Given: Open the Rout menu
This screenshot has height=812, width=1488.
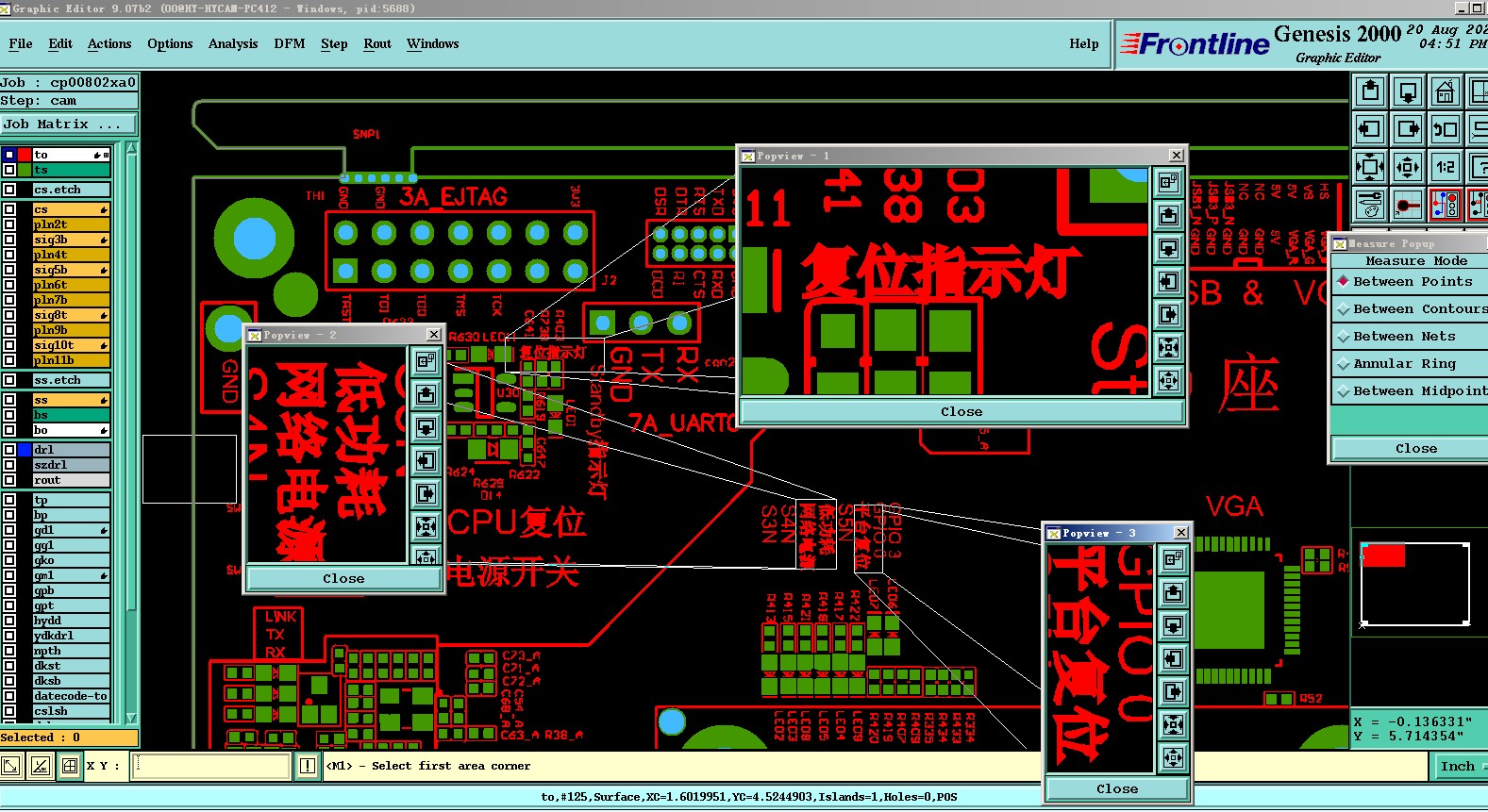Looking at the screenshot, I should click(x=377, y=43).
